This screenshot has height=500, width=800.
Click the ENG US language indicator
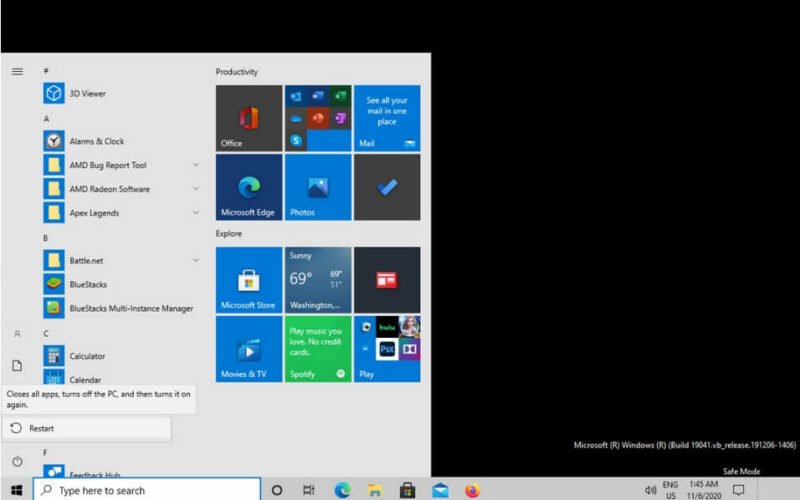pyautogui.click(x=670, y=490)
